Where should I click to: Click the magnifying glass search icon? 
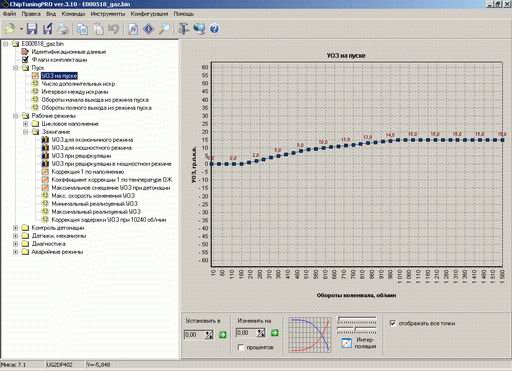pos(164,29)
